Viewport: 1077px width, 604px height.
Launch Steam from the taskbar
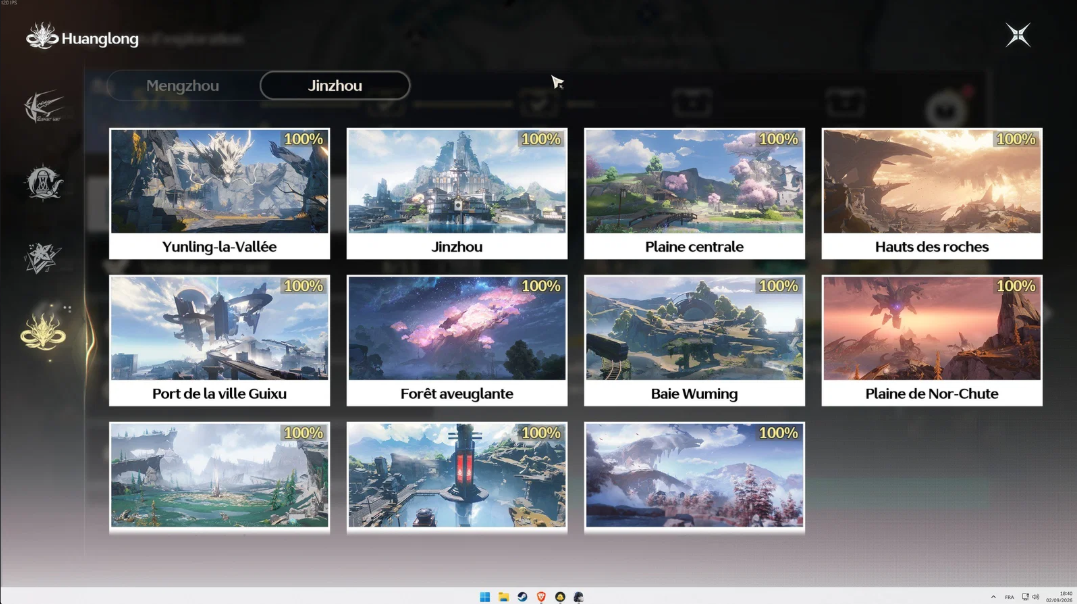[x=523, y=596]
